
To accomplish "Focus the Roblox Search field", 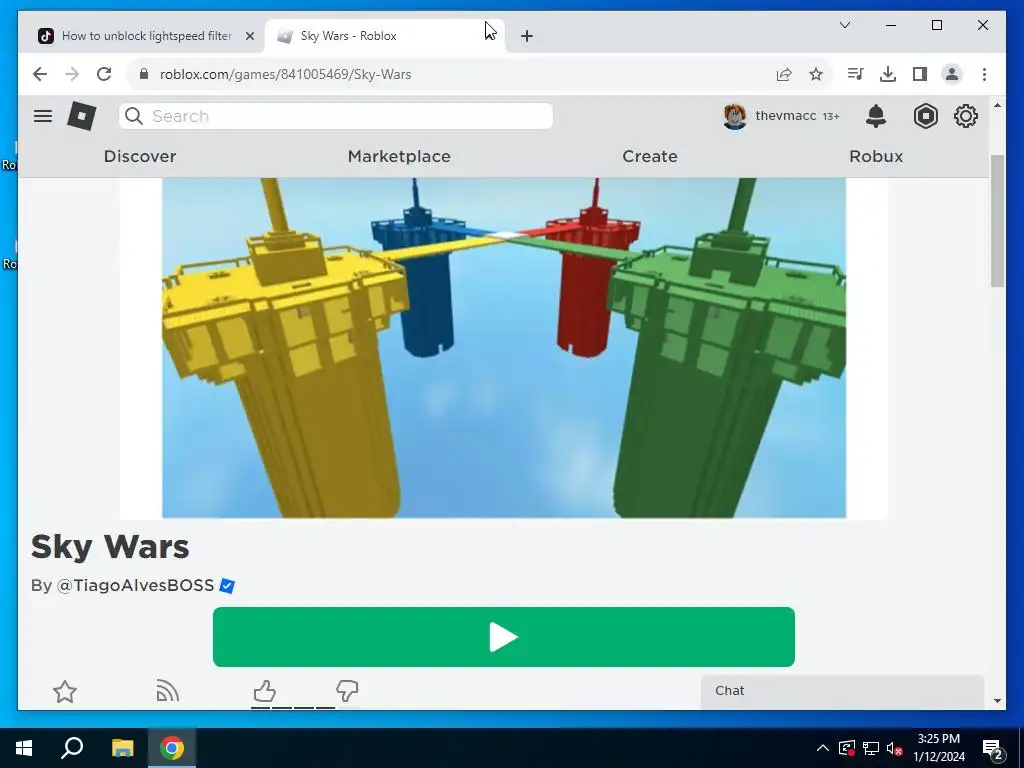I will click(336, 116).
